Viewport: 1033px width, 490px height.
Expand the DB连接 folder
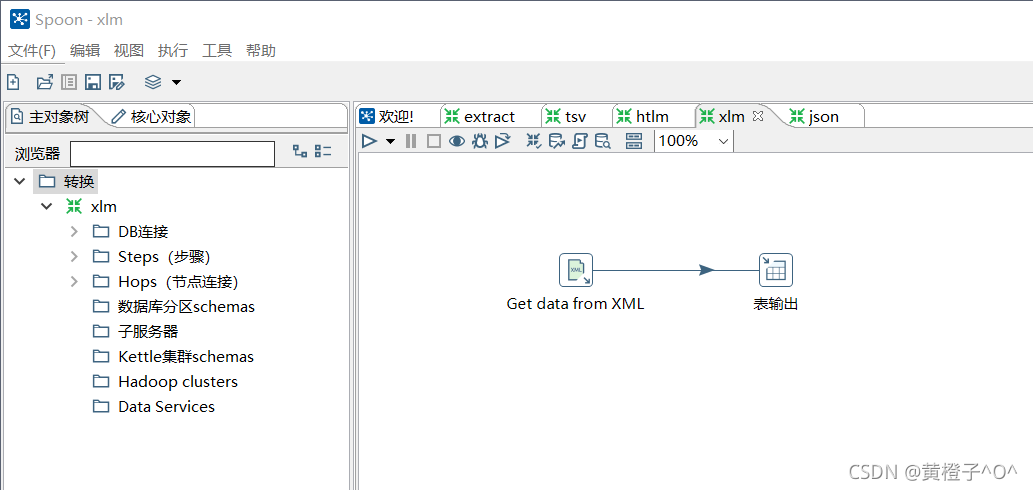74,231
